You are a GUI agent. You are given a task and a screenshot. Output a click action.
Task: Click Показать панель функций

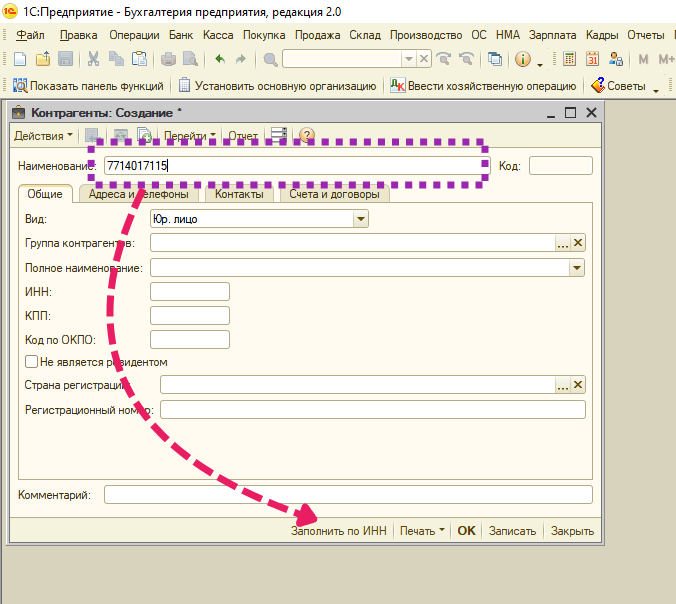[88, 86]
